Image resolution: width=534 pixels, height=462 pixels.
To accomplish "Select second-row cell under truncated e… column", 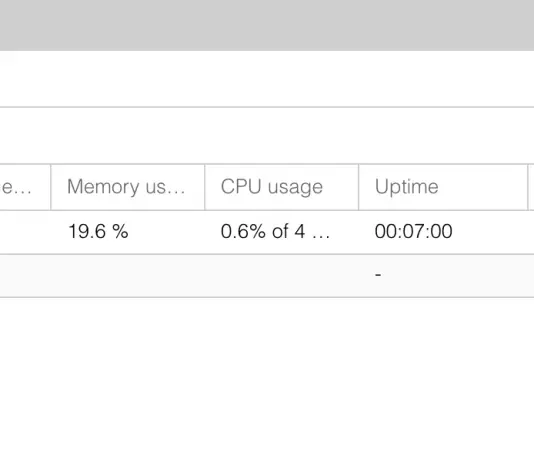I will click(25, 275).
